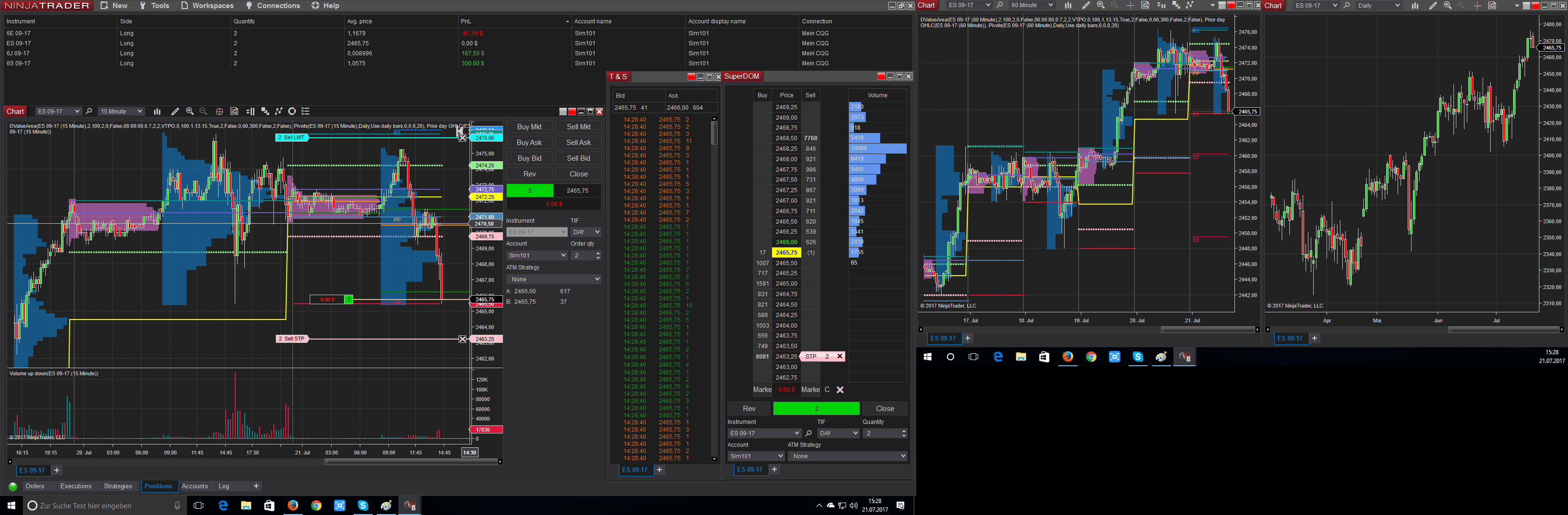
Task: Open the SuperDOM Sim101 account dropdown
Action: coord(756,456)
